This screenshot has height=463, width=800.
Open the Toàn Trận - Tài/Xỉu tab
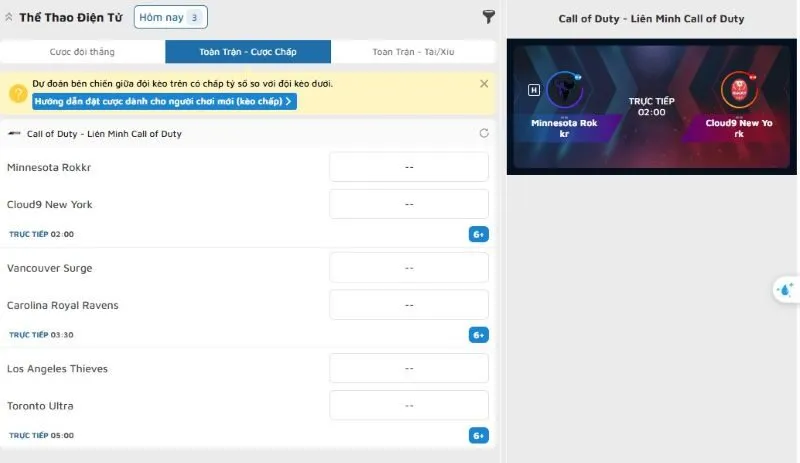click(x=412, y=52)
